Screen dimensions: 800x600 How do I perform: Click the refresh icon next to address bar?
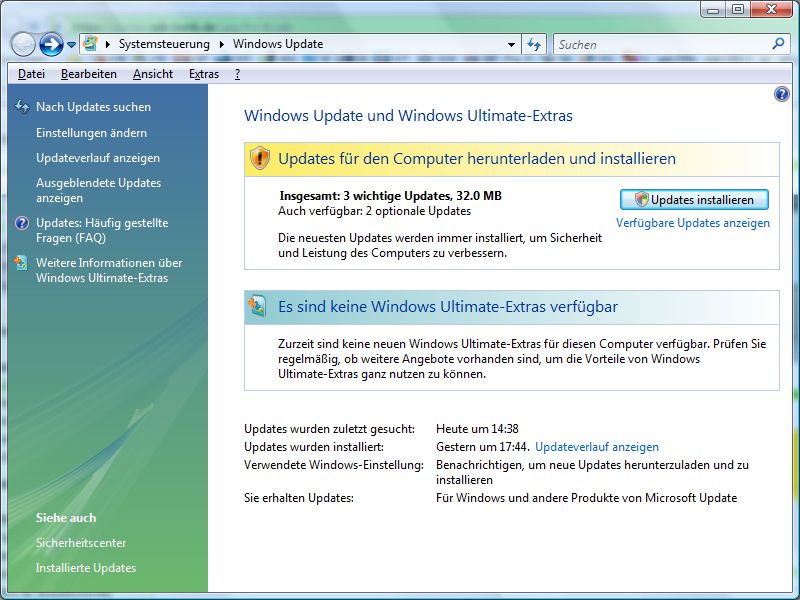pos(534,44)
